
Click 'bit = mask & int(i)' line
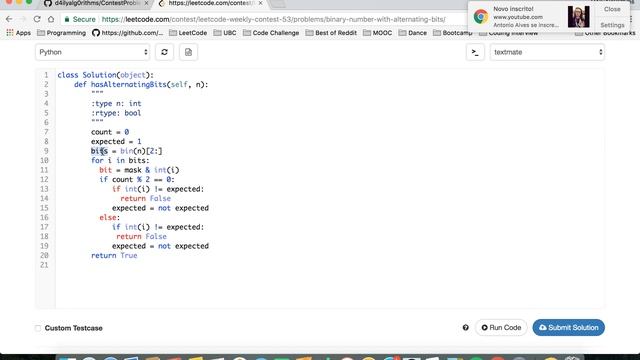click(139, 170)
